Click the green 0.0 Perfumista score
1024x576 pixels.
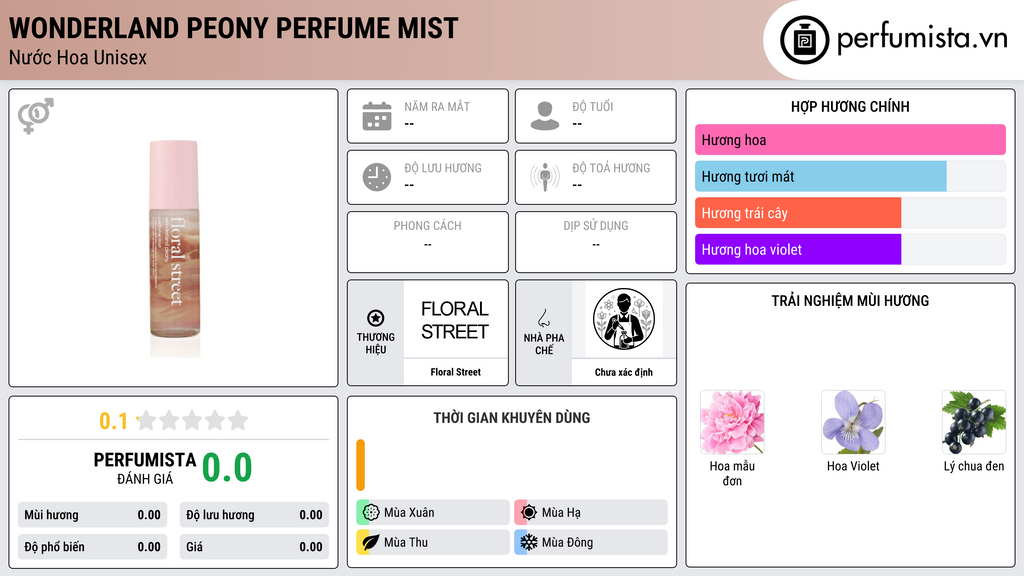pyautogui.click(x=227, y=468)
